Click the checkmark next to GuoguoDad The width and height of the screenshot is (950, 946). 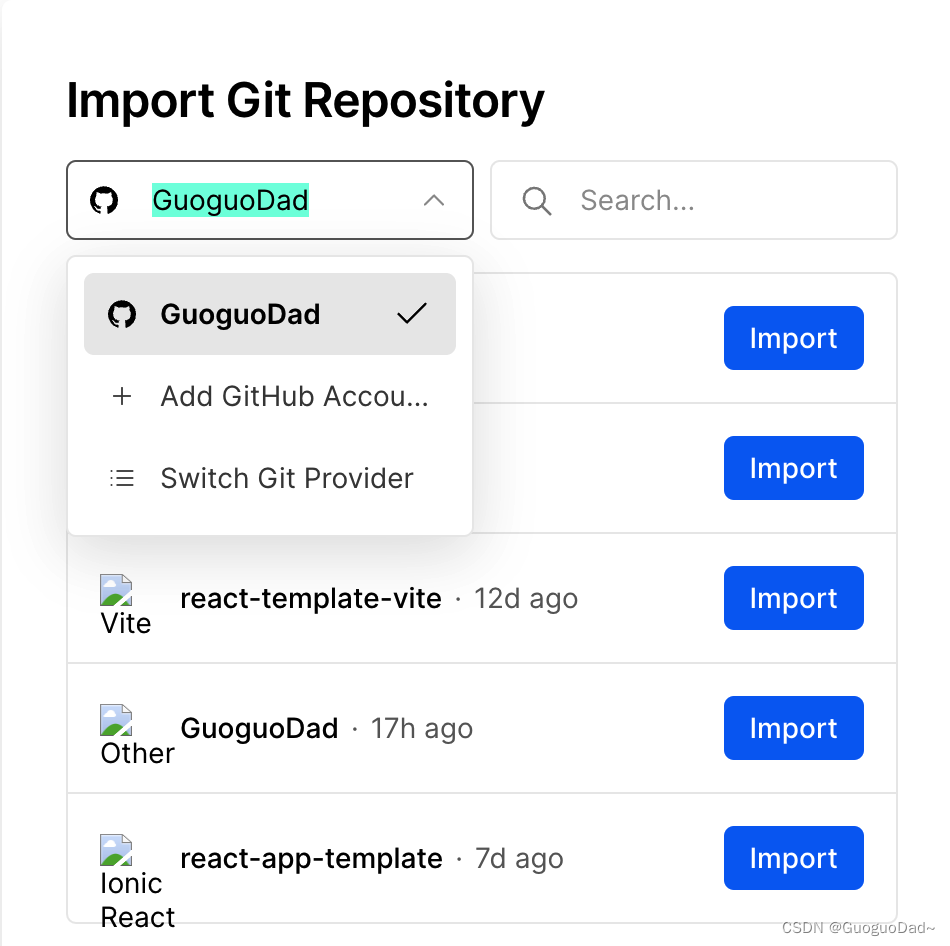[412, 313]
